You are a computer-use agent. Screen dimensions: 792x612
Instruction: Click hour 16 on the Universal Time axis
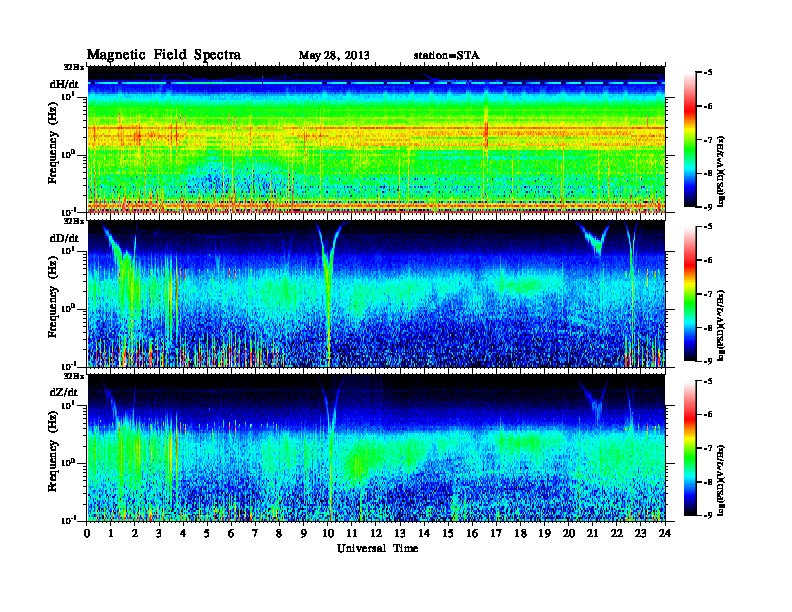(x=472, y=534)
